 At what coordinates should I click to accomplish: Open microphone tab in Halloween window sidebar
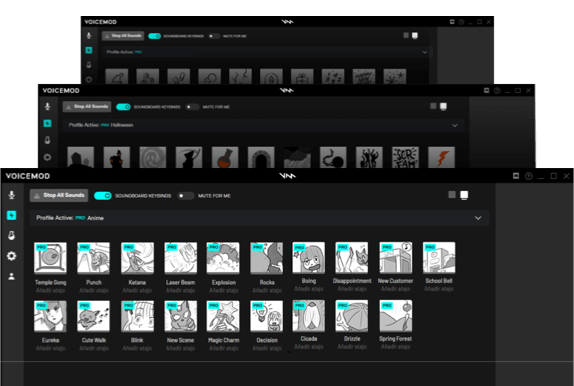point(48,107)
